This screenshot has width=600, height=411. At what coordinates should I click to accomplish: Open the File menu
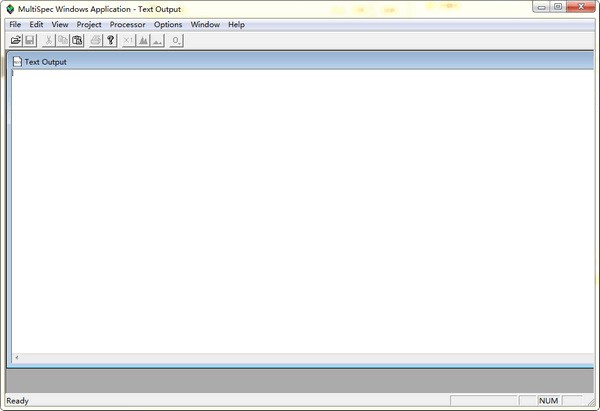[15, 24]
